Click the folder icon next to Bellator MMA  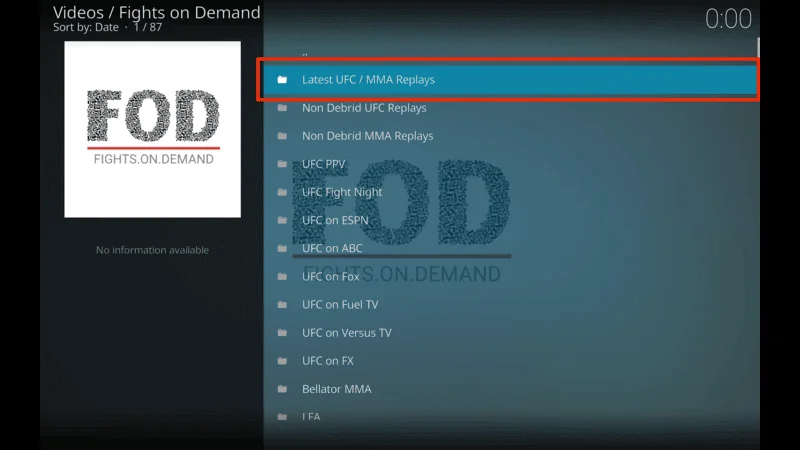282,389
